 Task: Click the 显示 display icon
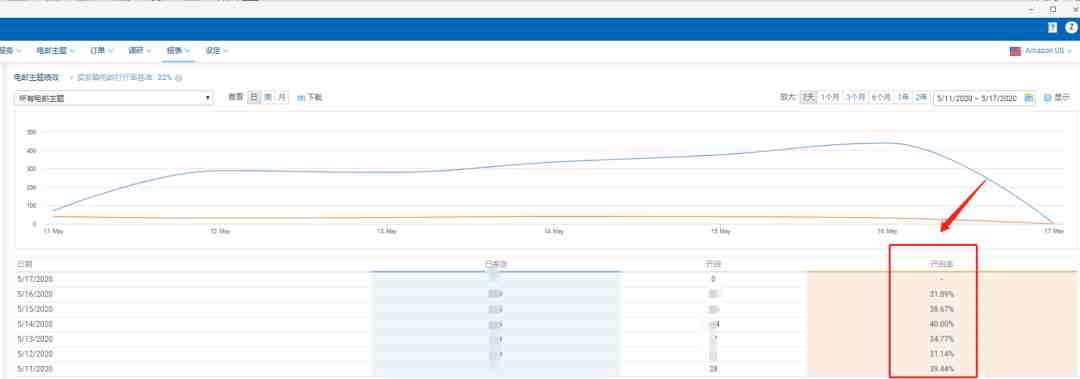(x=1048, y=98)
